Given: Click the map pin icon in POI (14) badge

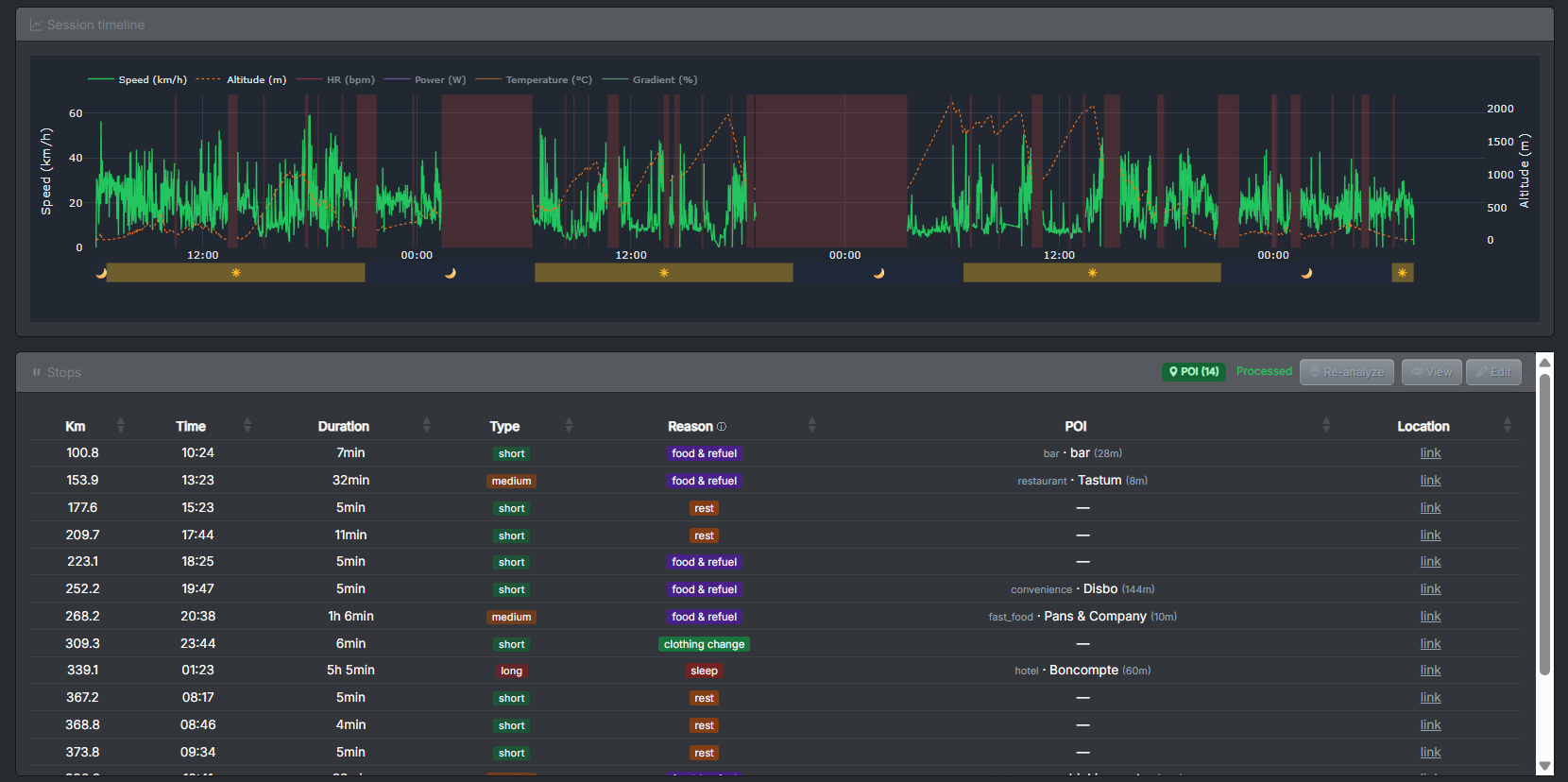Looking at the screenshot, I should coord(1173,372).
